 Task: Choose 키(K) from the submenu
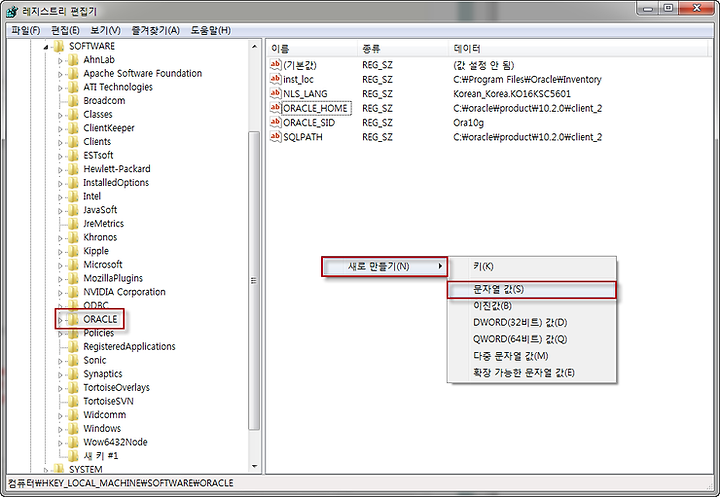pos(532,266)
